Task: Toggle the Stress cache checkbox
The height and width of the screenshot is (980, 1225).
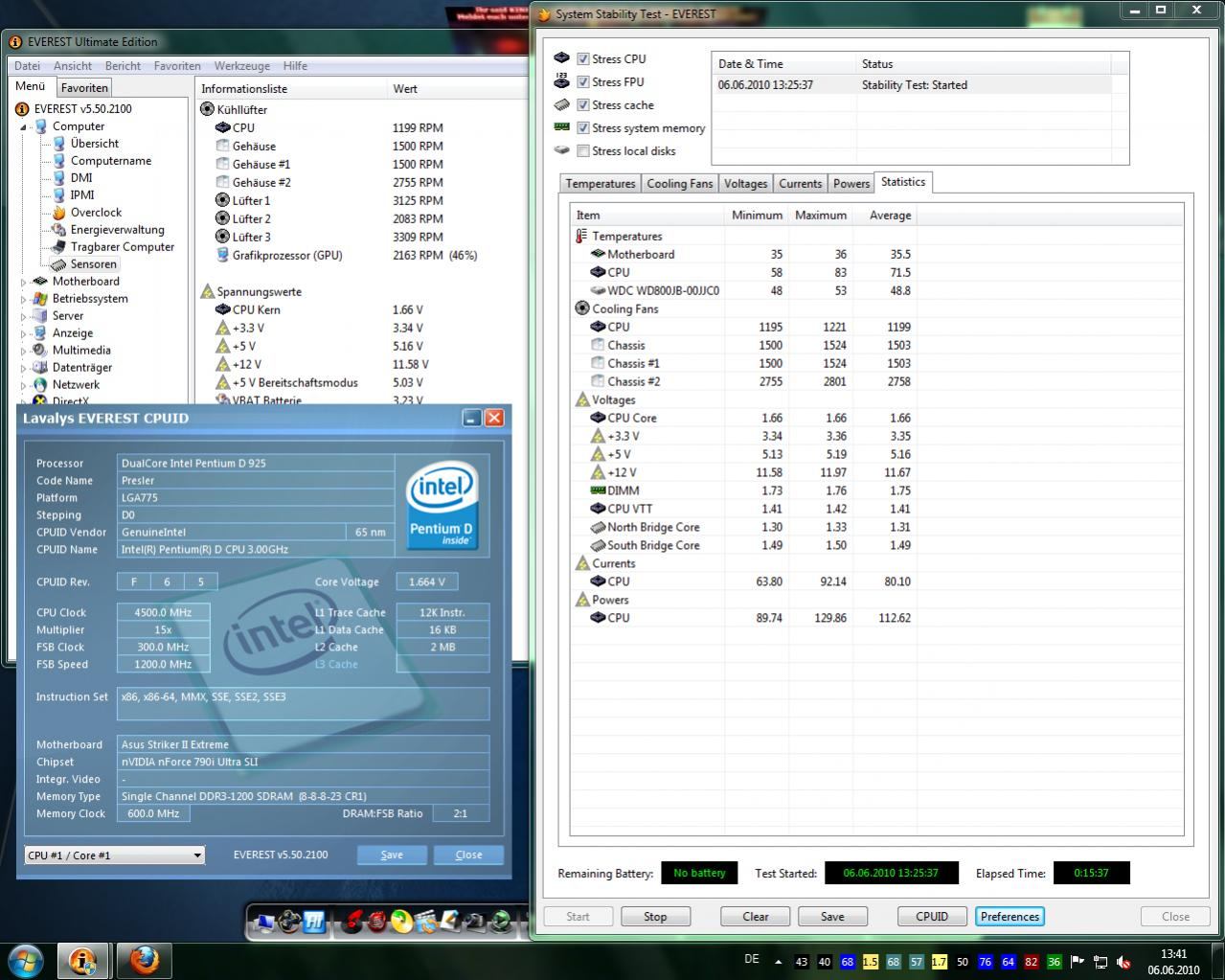Action: point(582,104)
